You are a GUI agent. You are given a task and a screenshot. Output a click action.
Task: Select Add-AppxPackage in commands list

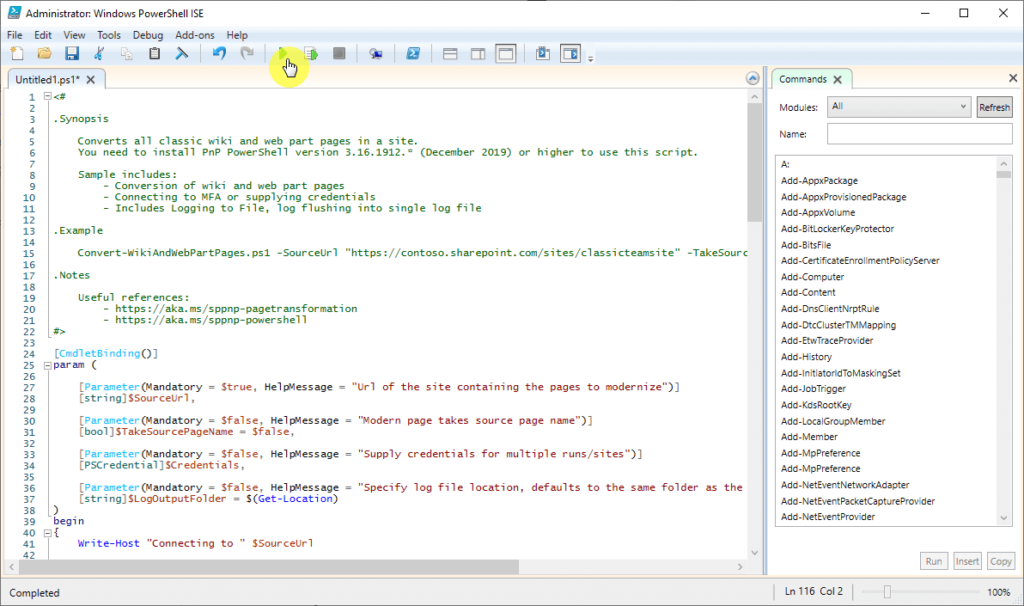(819, 181)
